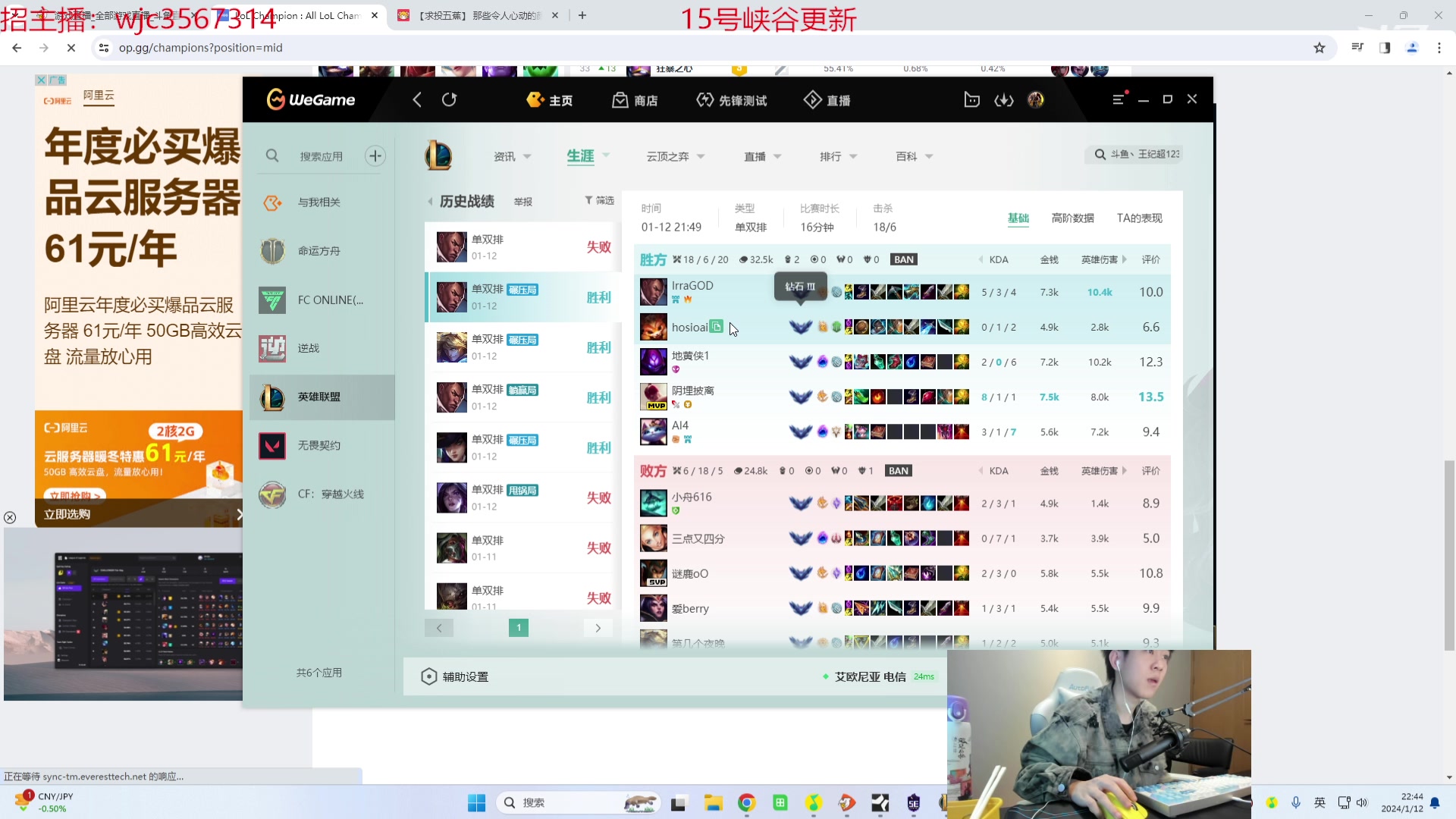Screen dimensions: 1456x819
Task: Go to next page of match history
Action: (x=598, y=628)
